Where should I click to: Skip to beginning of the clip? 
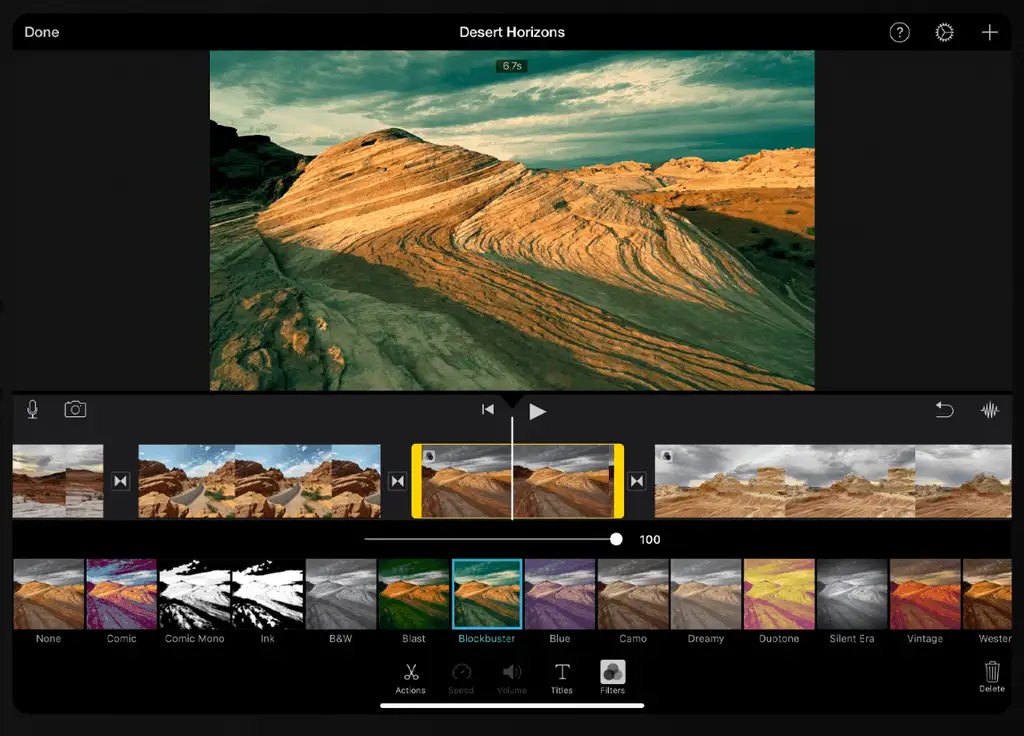488,410
